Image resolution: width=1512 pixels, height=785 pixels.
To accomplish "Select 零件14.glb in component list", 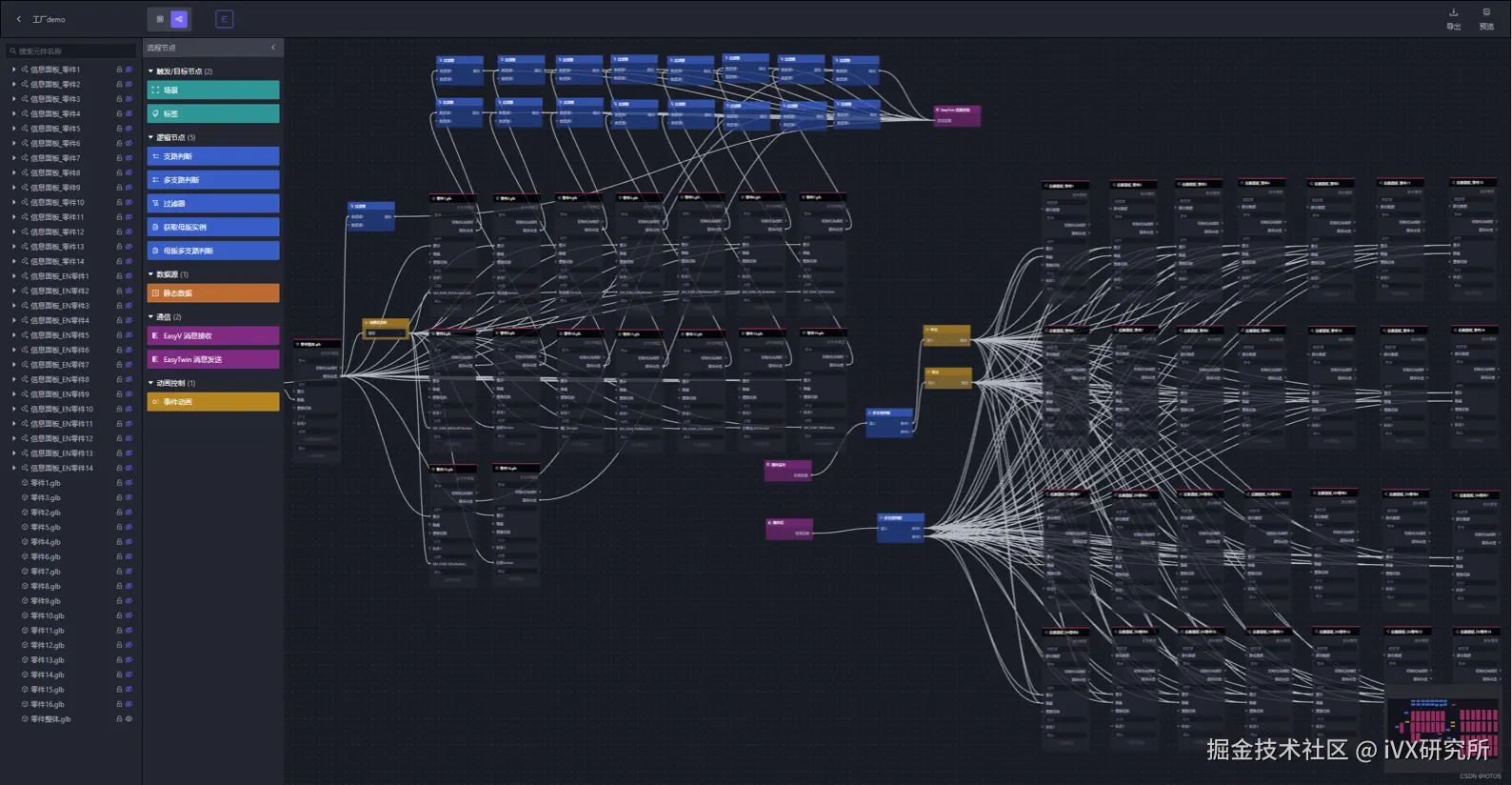I will pyautogui.click(x=47, y=674).
